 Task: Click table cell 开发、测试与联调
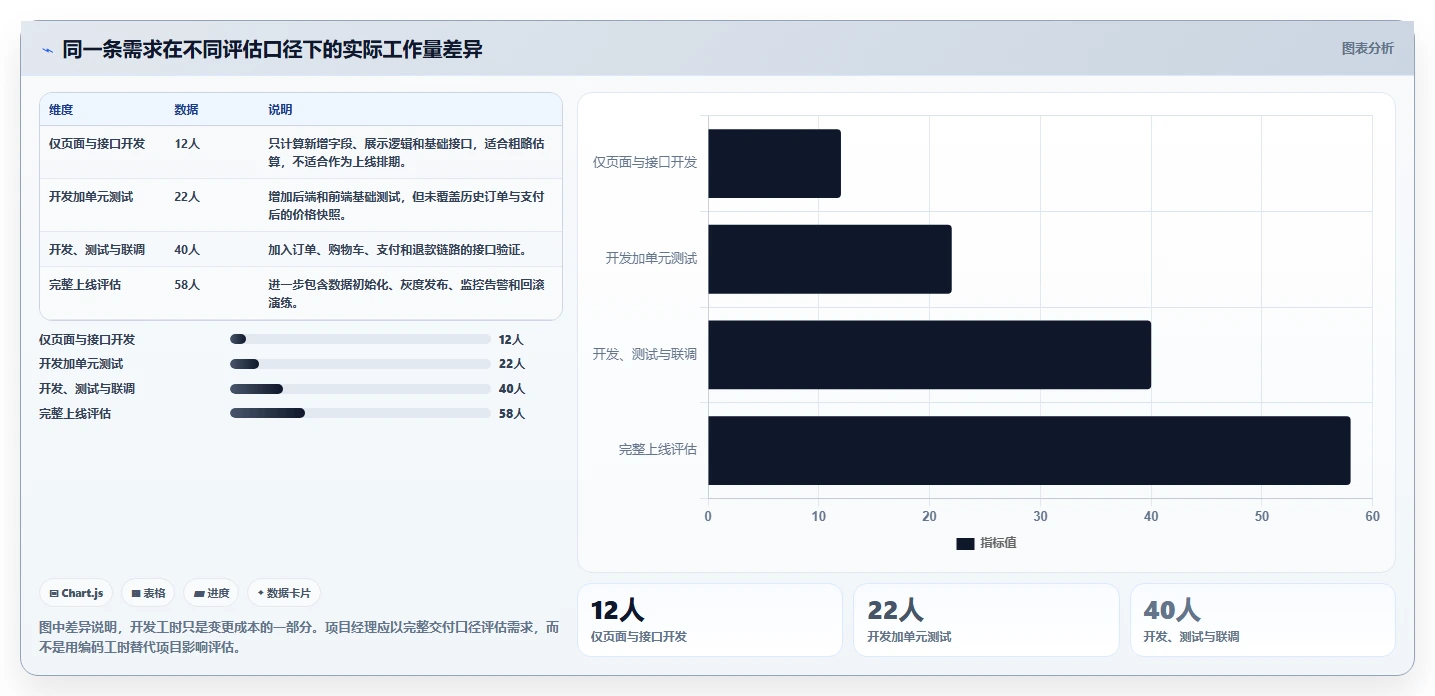pos(97,250)
